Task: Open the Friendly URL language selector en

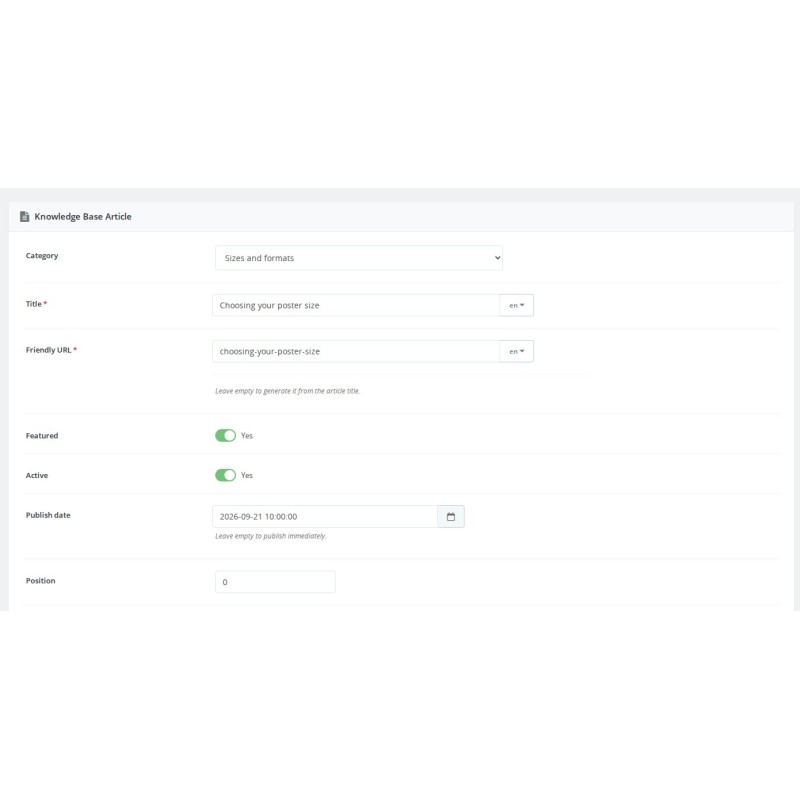Action: (x=516, y=351)
